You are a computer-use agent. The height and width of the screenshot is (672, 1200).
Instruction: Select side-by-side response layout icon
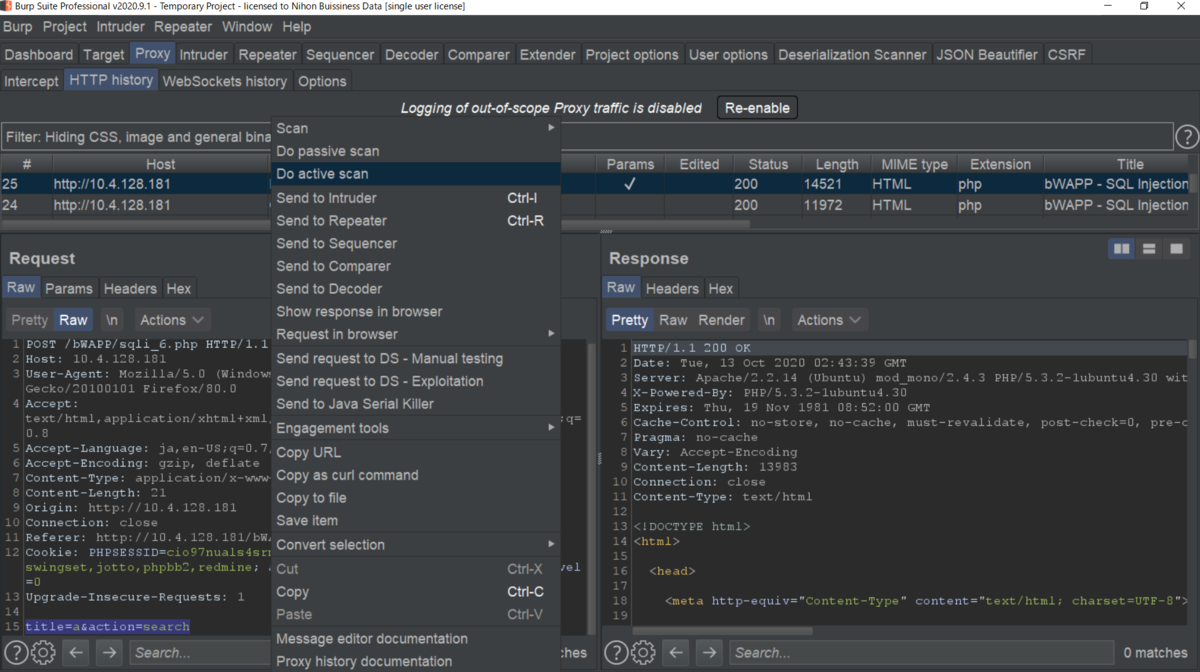coord(1122,248)
